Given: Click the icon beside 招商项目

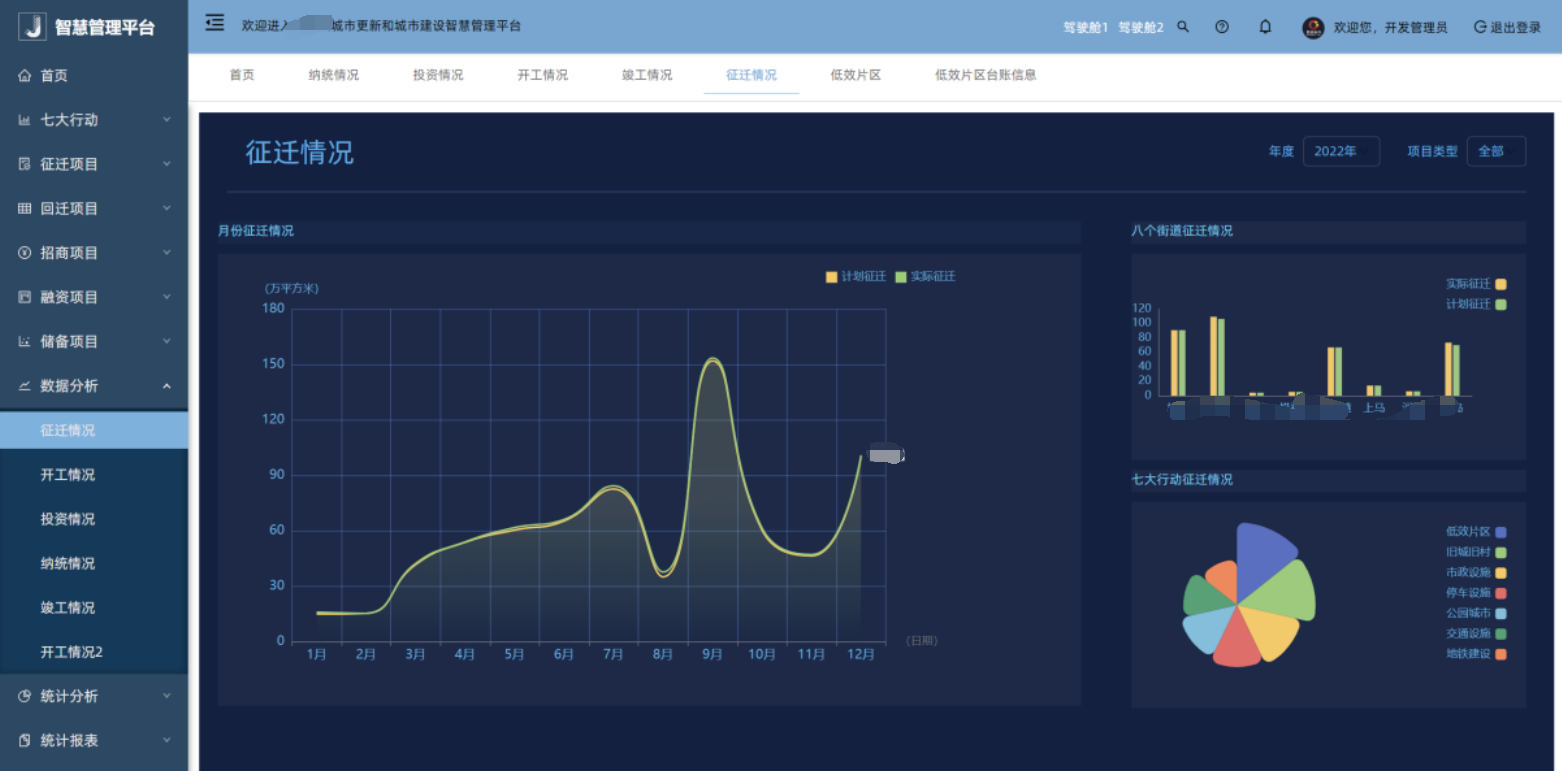Looking at the screenshot, I should coord(25,253).
